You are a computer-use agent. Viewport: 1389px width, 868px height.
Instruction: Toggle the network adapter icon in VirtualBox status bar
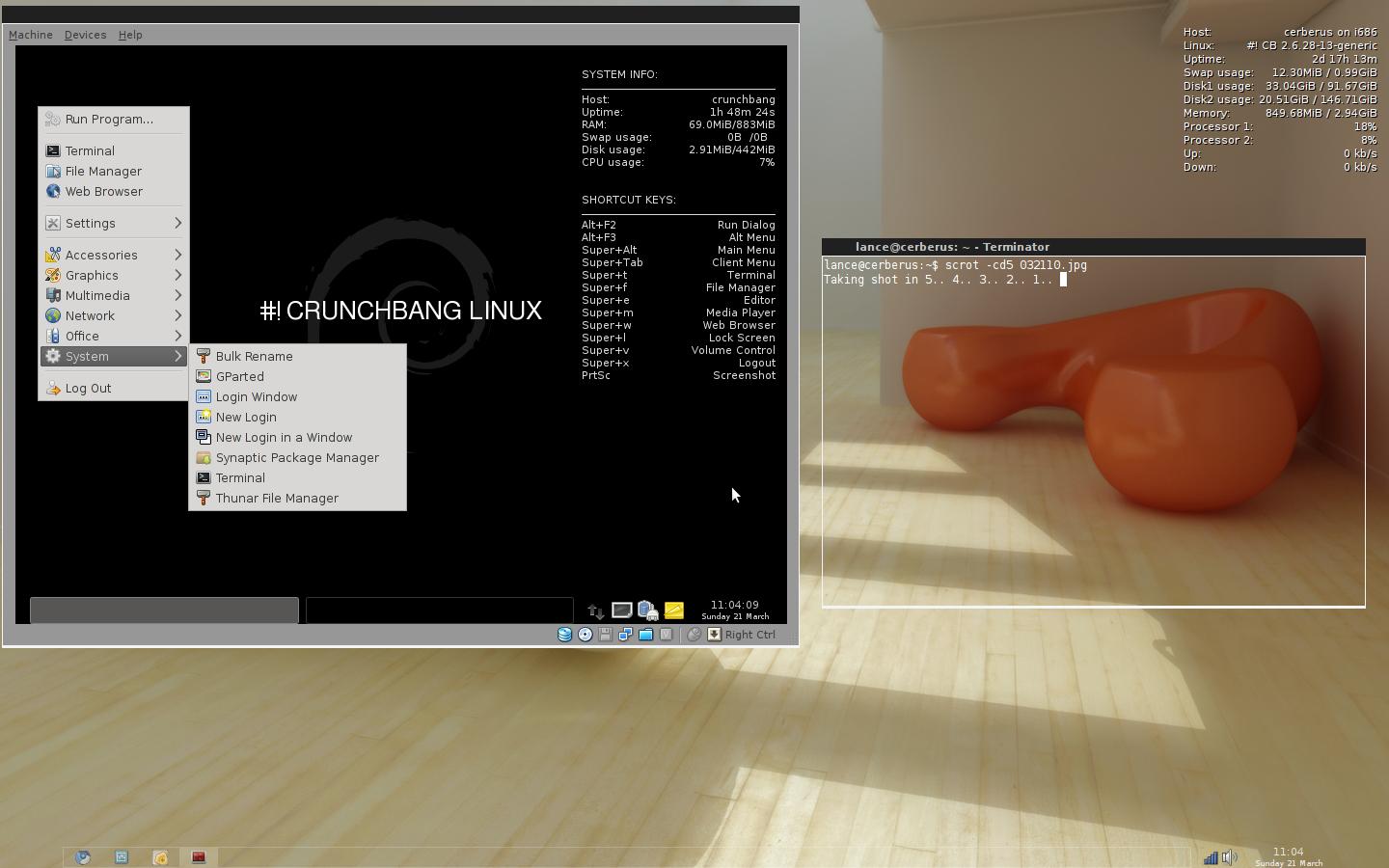pyautogui.click(x=625, y=635)
